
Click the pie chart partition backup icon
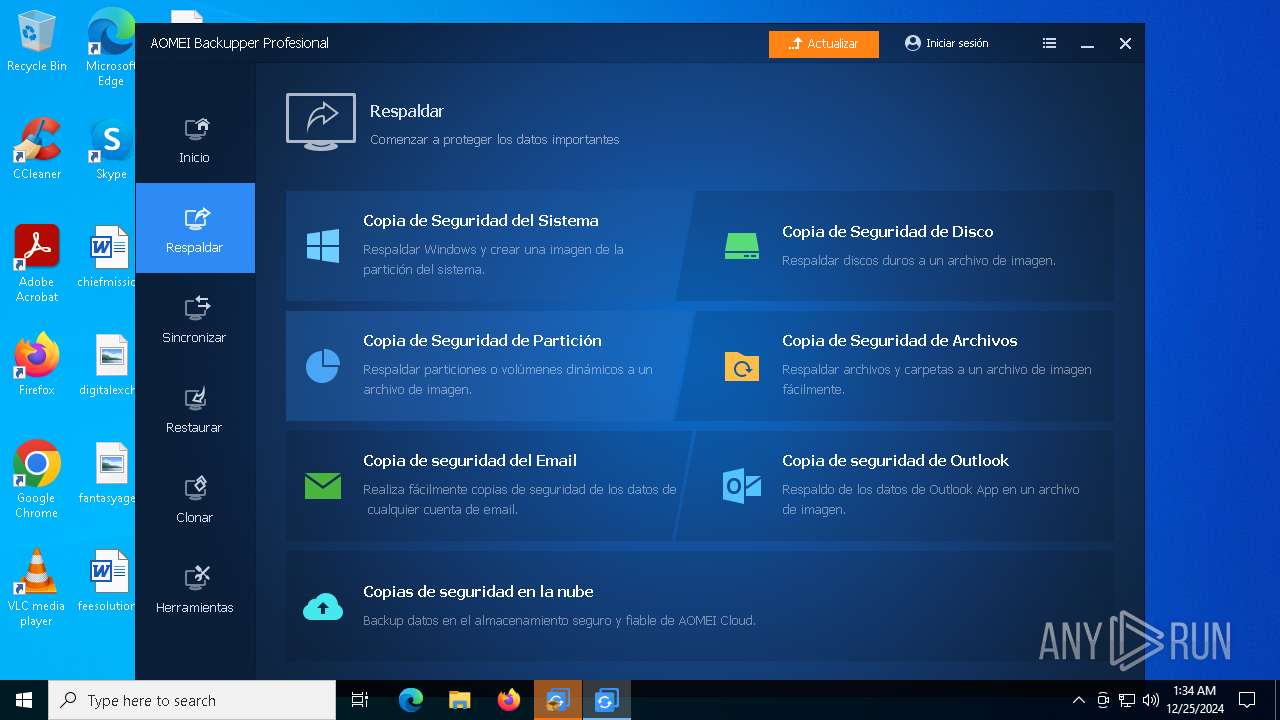pos(323,366)
